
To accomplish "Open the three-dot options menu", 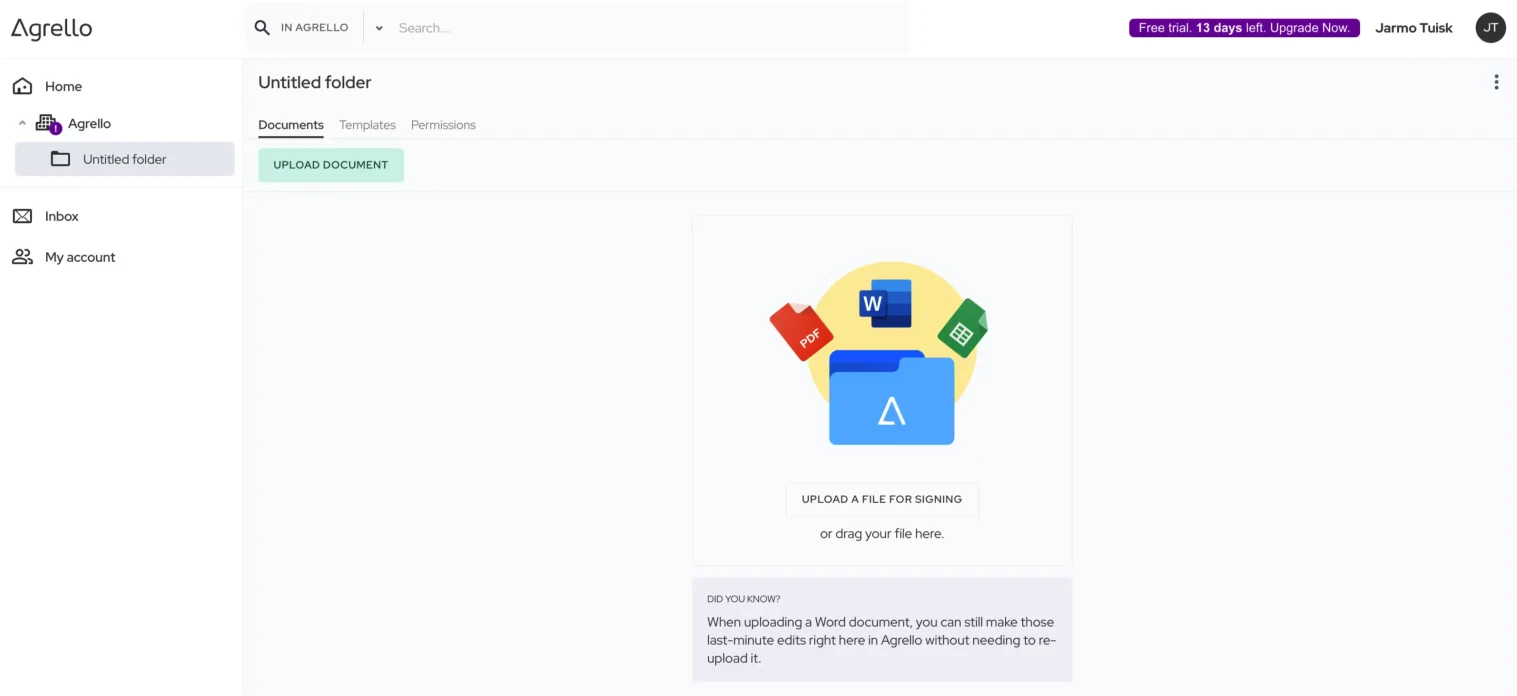I will click(x=1496, y=81).
